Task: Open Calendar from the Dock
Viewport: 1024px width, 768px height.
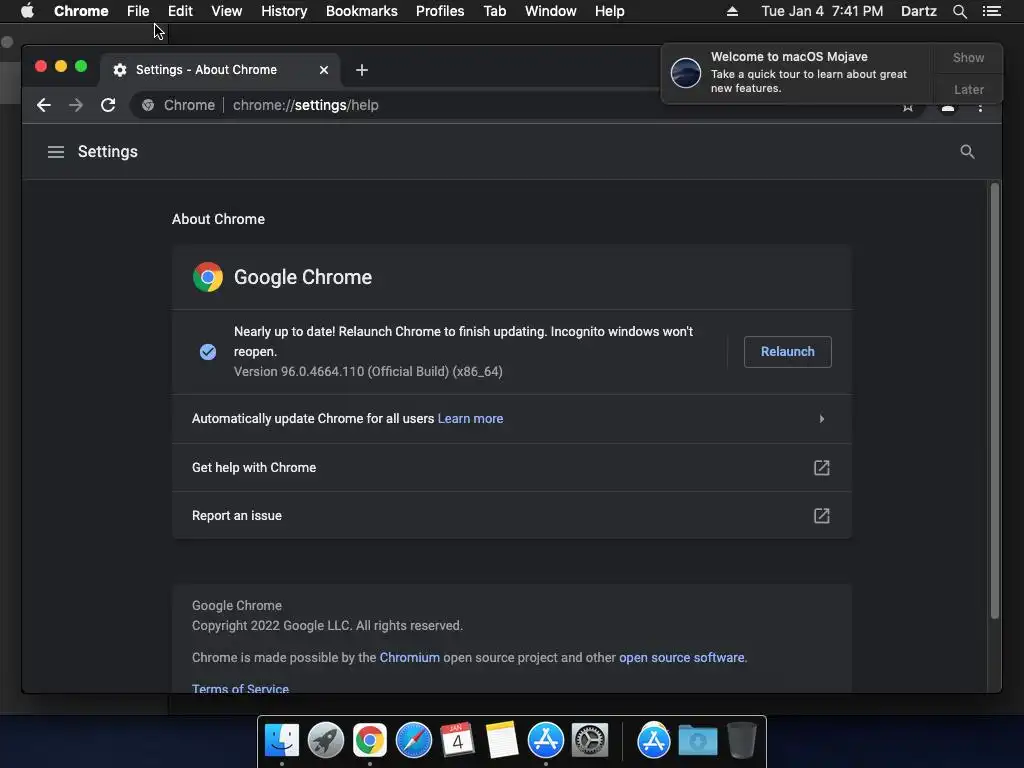Action: pos(457,741)
